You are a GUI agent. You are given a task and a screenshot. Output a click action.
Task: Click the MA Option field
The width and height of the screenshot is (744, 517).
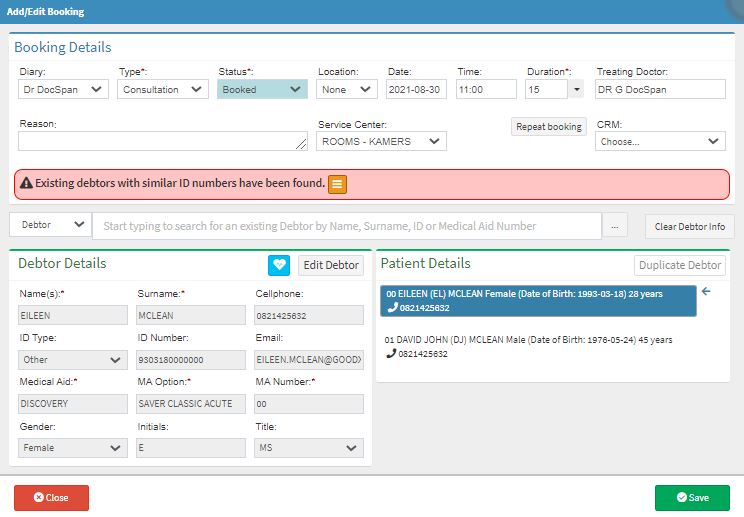coord(191,404)
